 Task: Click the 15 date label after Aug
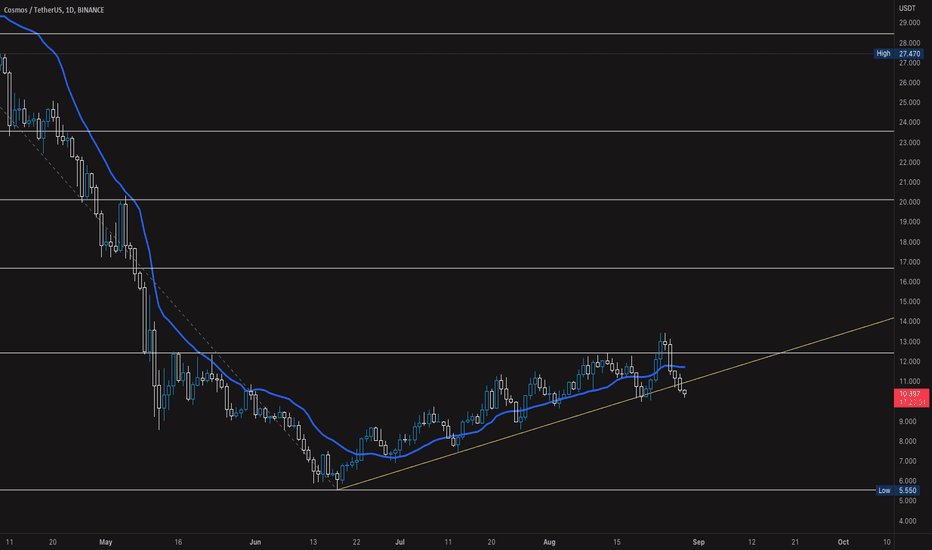click(617, 542)
